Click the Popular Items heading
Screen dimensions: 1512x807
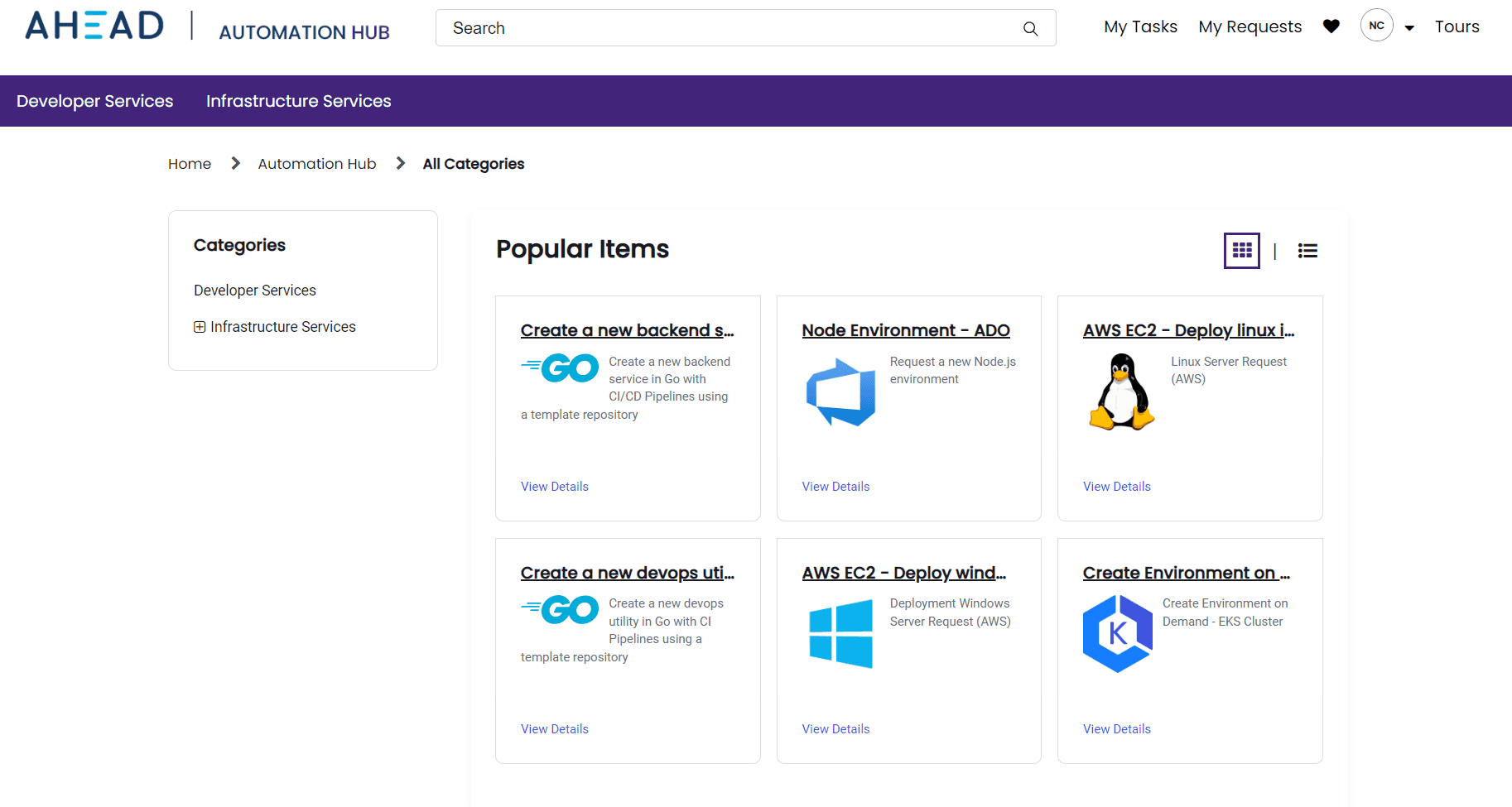(x=582, y=249)
